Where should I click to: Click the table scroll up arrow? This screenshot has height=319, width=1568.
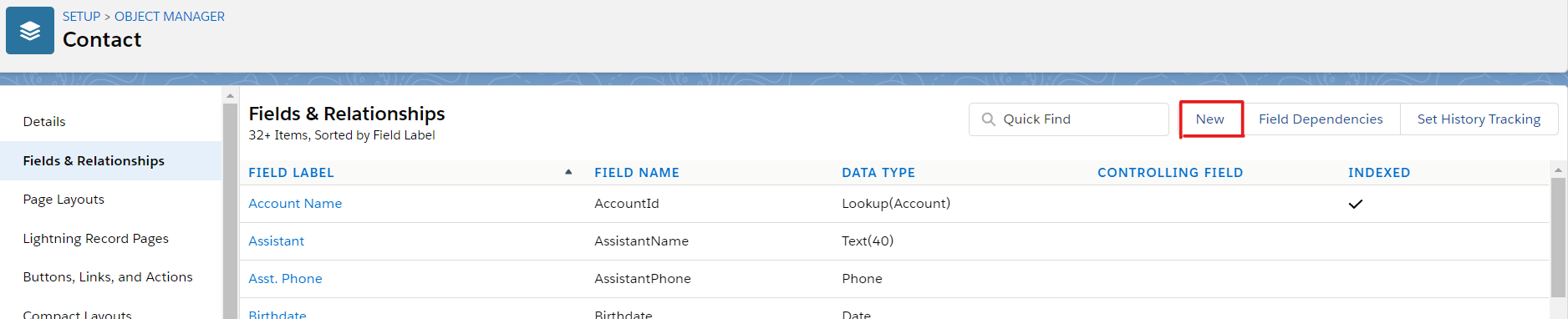[1558, 170]
